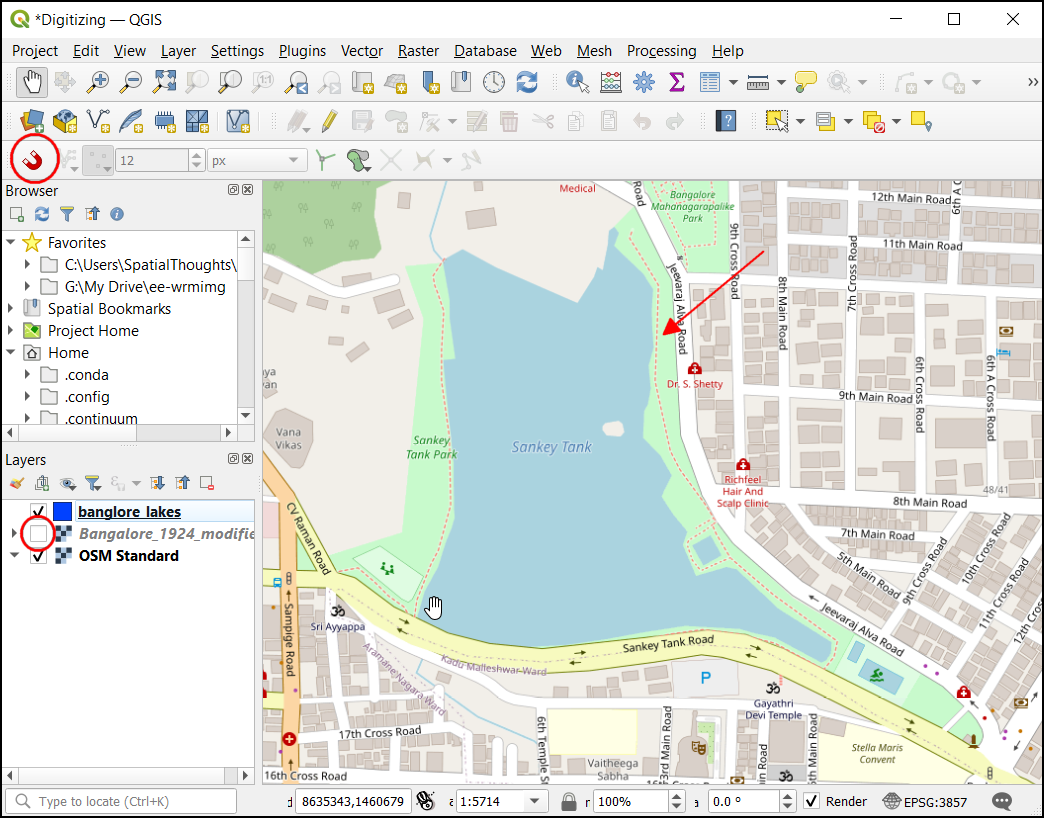This screenshot has height=818, width=1044.
Task: Open the Plugins menu
Action: click(302, 51)
